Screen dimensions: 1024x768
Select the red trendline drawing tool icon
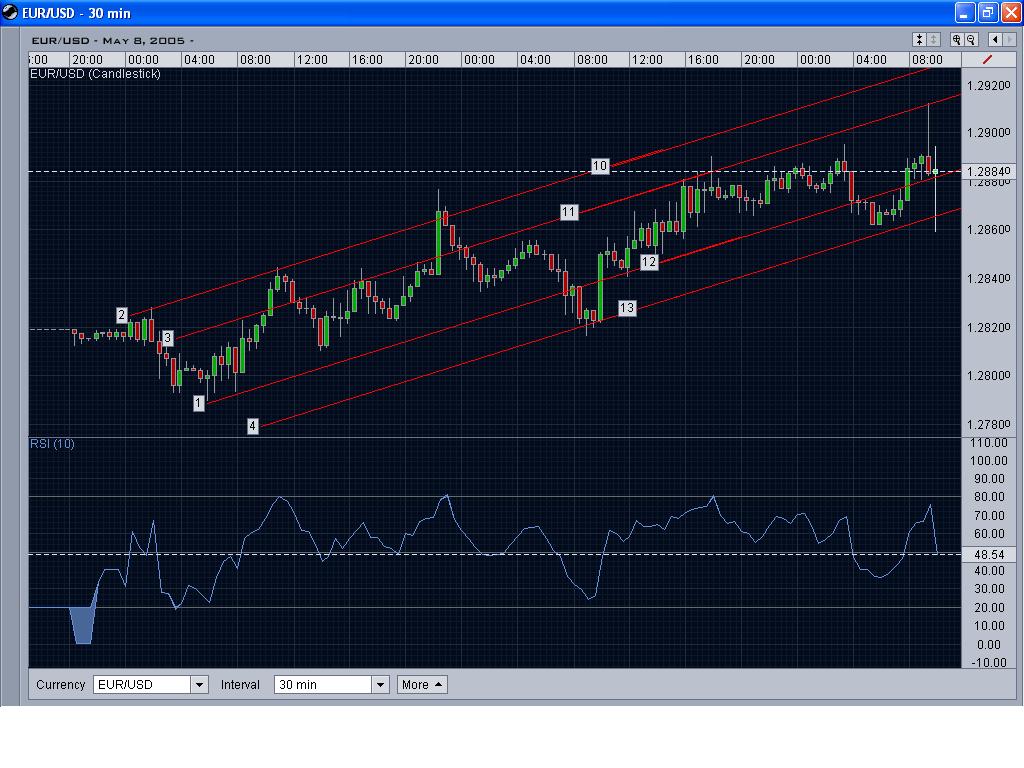986,59
